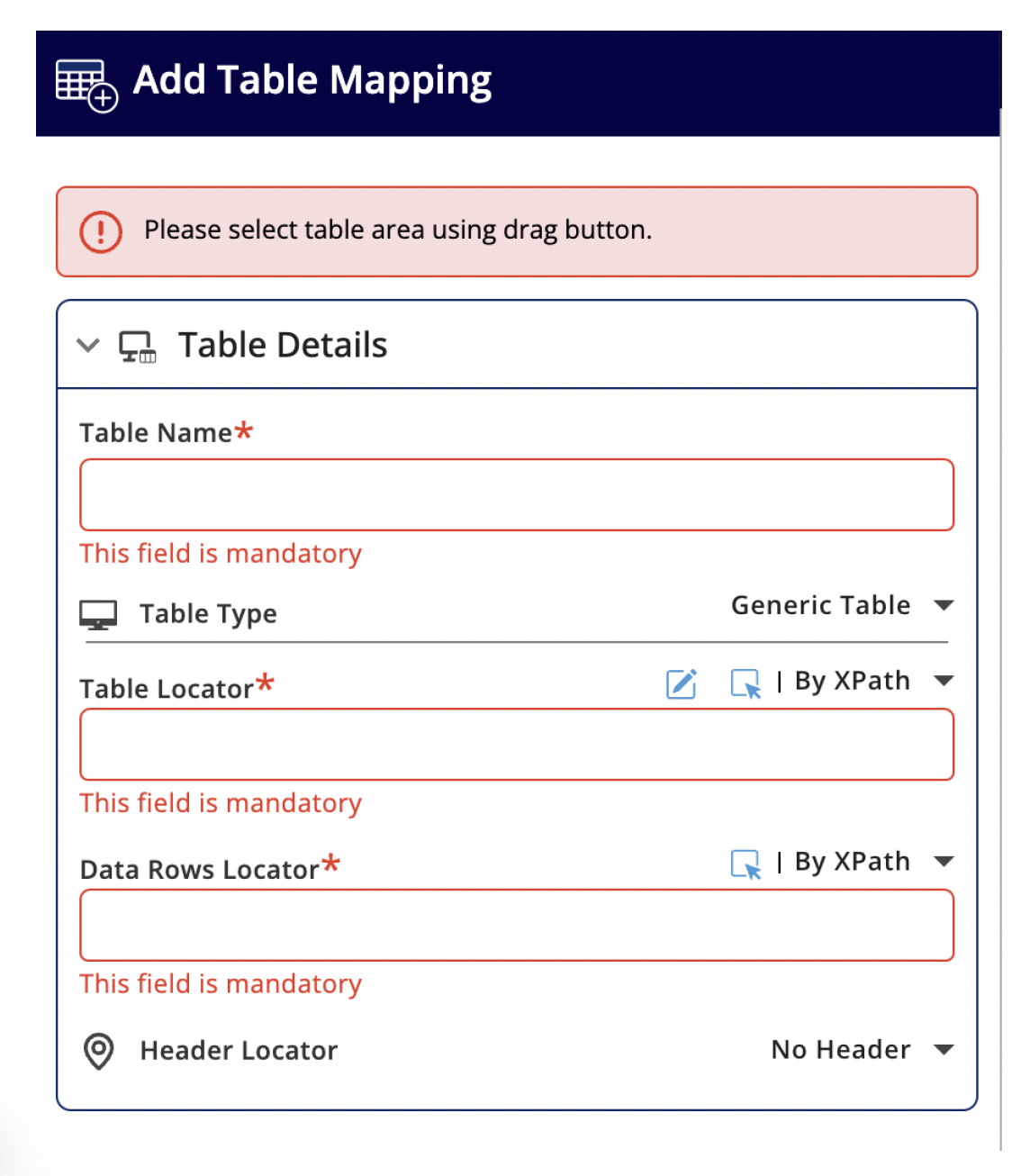Collapse the Table Details section chevron
1030x1176 pixels.
[x=88, y=345]
